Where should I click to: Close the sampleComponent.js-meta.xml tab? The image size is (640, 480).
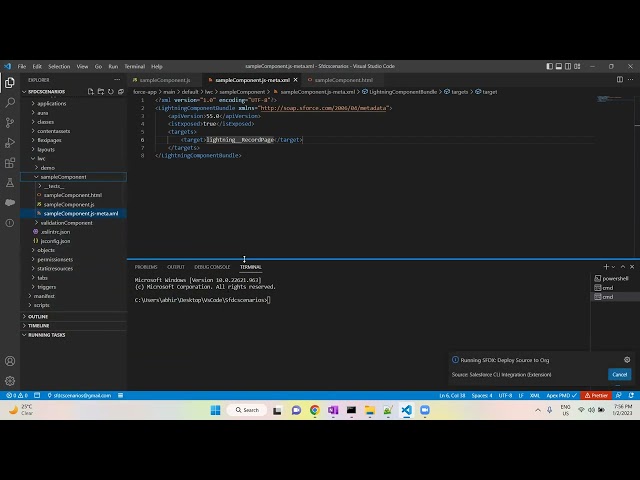296,80
